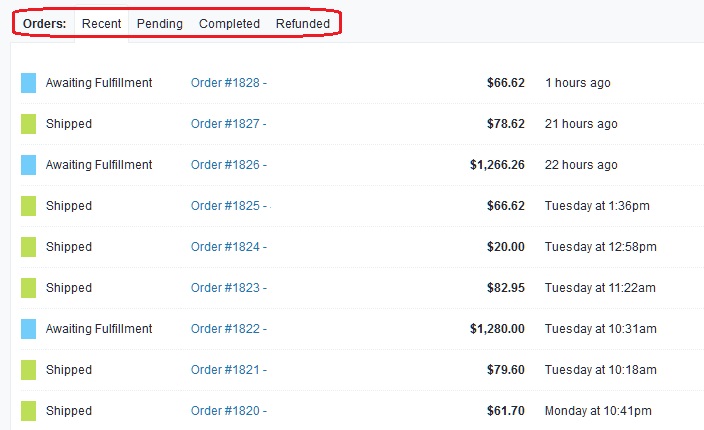The image size is (704, 430).
Task: Click blue status square for Order #1822
Action: [x=28, y=329]
